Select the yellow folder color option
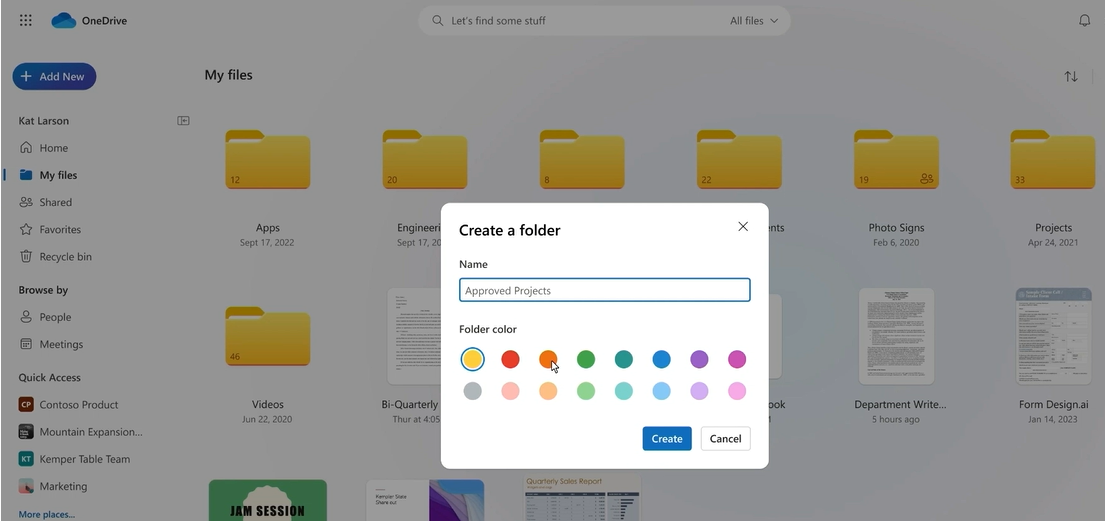The image size is (1105, 521). click(473, 359)
